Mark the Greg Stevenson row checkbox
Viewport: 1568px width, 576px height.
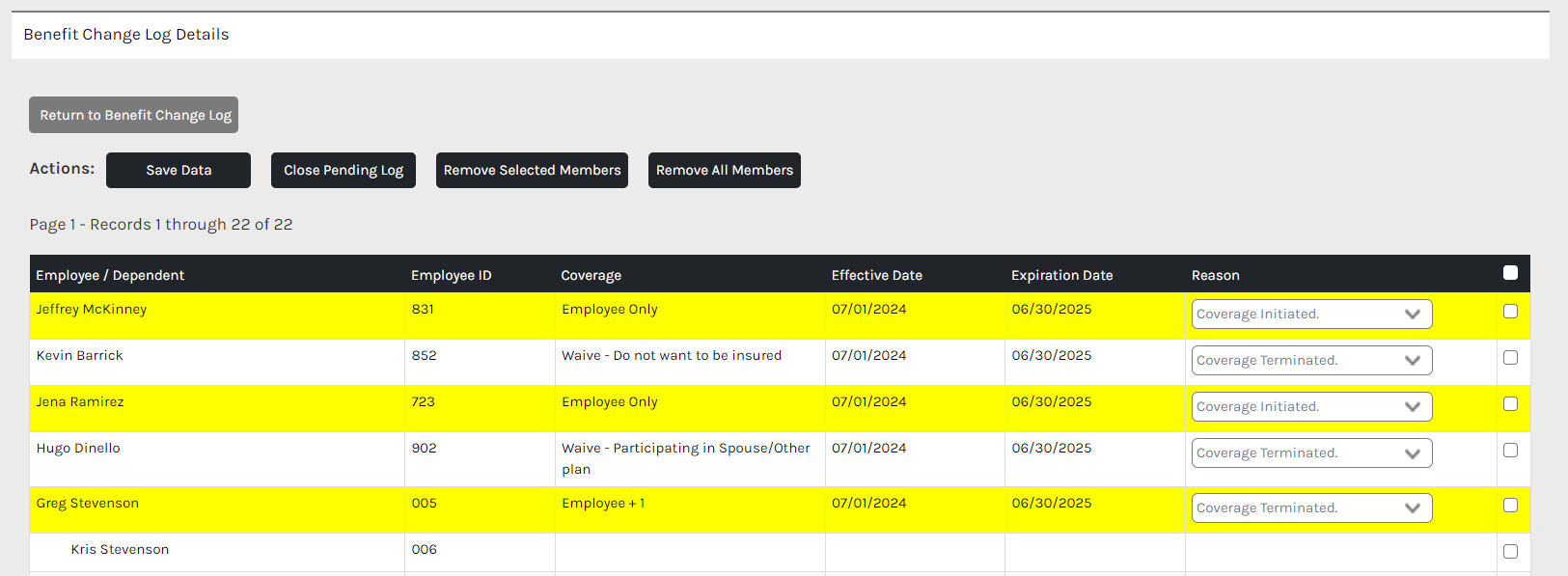point(1510,506)
